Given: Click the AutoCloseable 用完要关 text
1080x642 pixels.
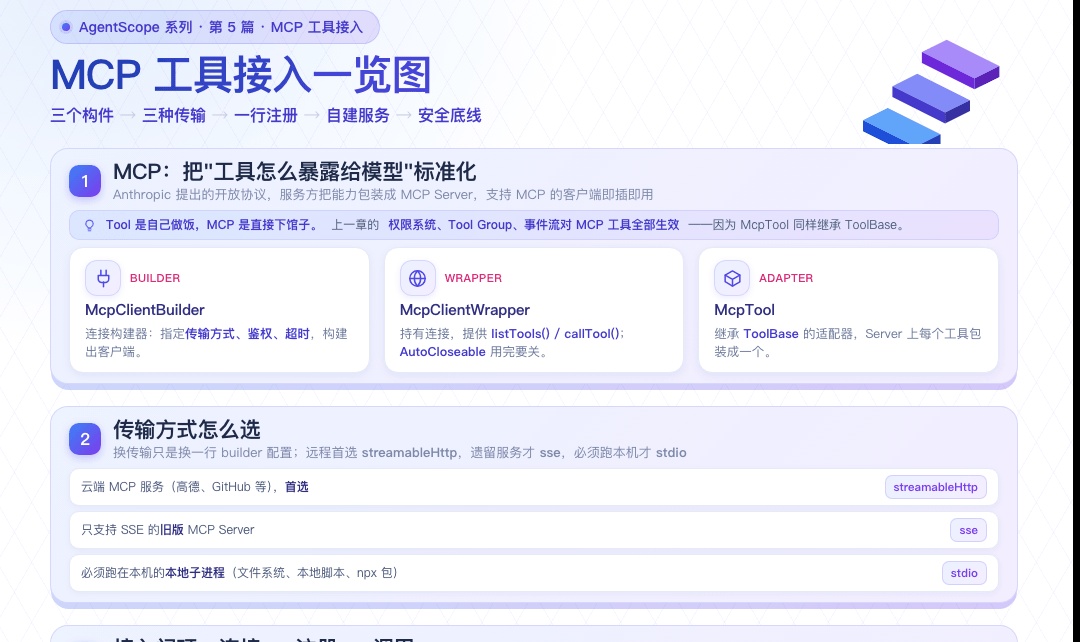Looking at the screenshot, I should click(x=473, y=352).
